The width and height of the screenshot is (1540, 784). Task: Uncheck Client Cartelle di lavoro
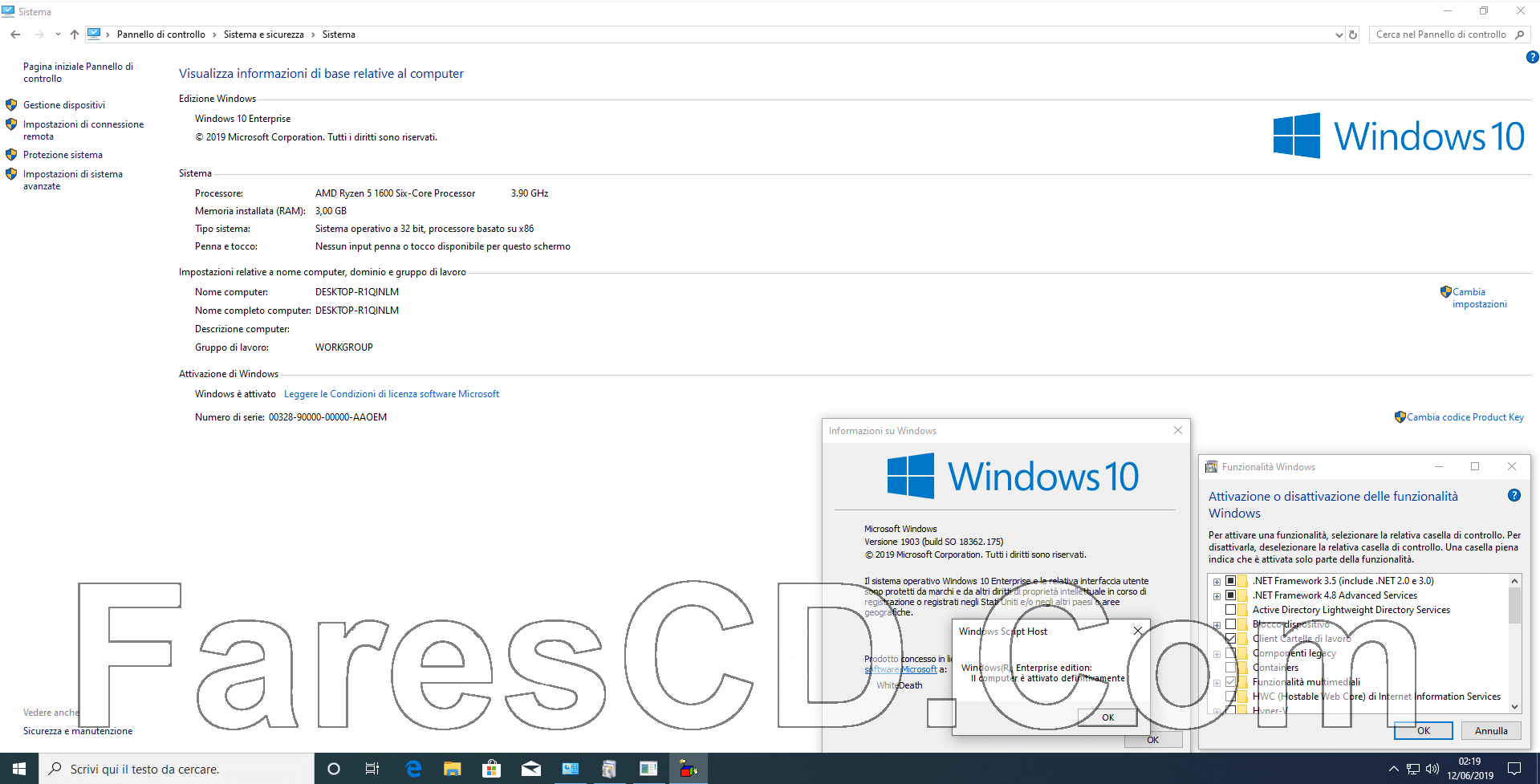point(1230,639)
